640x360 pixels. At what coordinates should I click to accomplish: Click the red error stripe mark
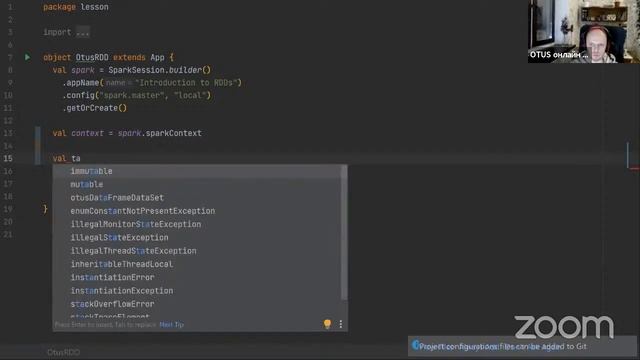(x=634, y=168)
